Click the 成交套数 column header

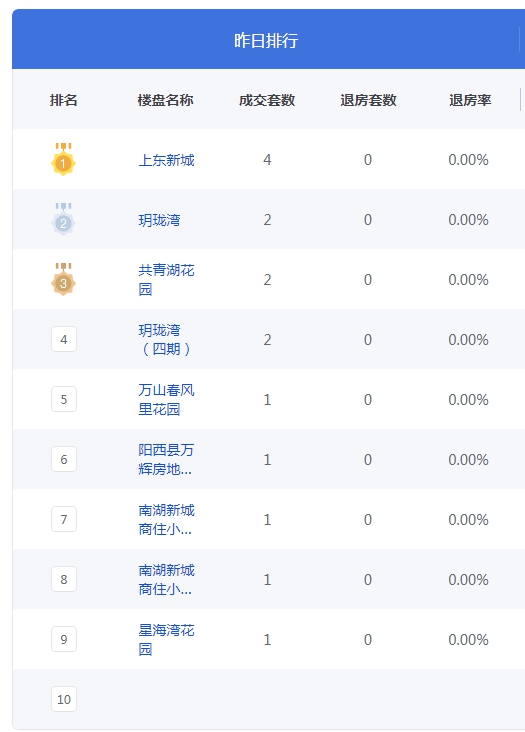coord(267,100)
